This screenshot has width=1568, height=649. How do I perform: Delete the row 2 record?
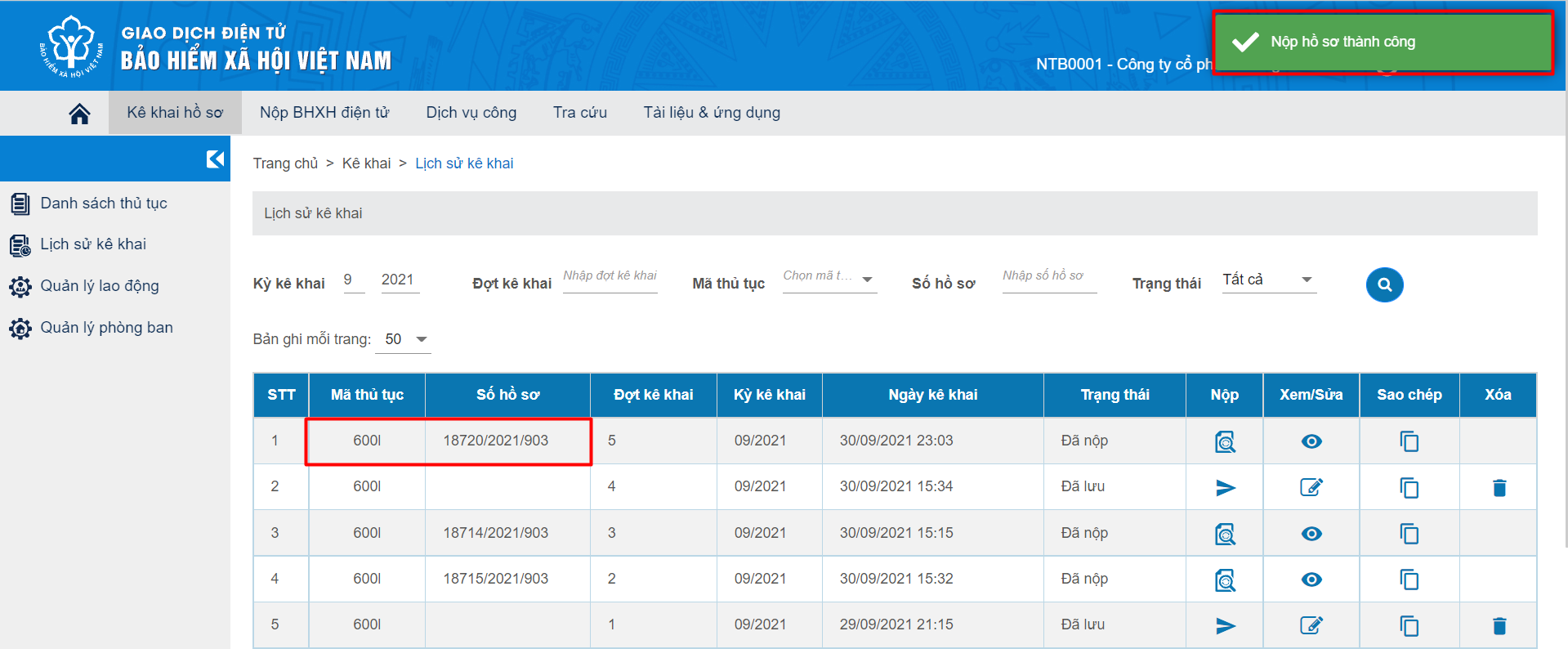pos(1499,488)
